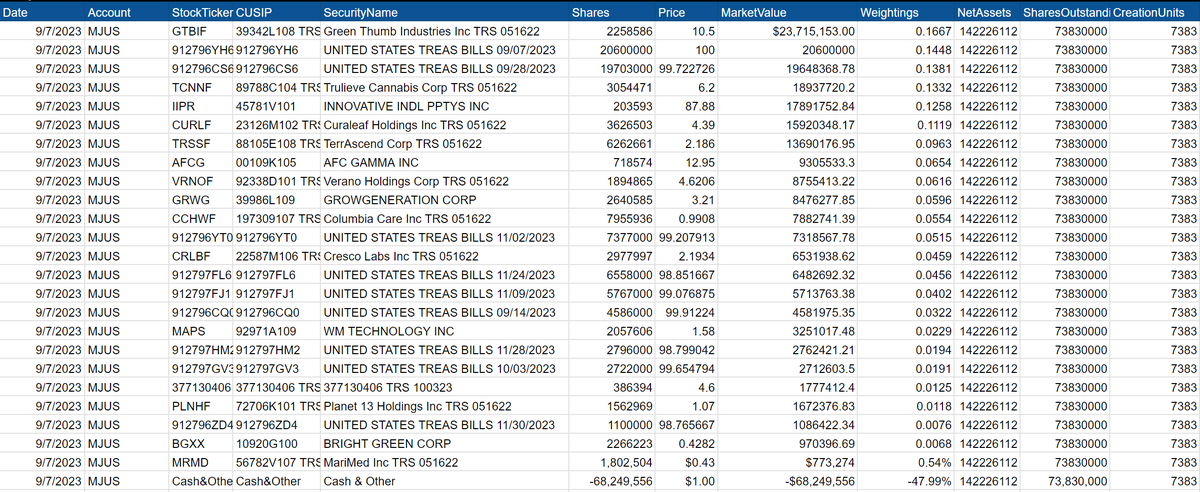Select the Price header cell
The width and height of the screenshot is (1200, 492).
672,13
